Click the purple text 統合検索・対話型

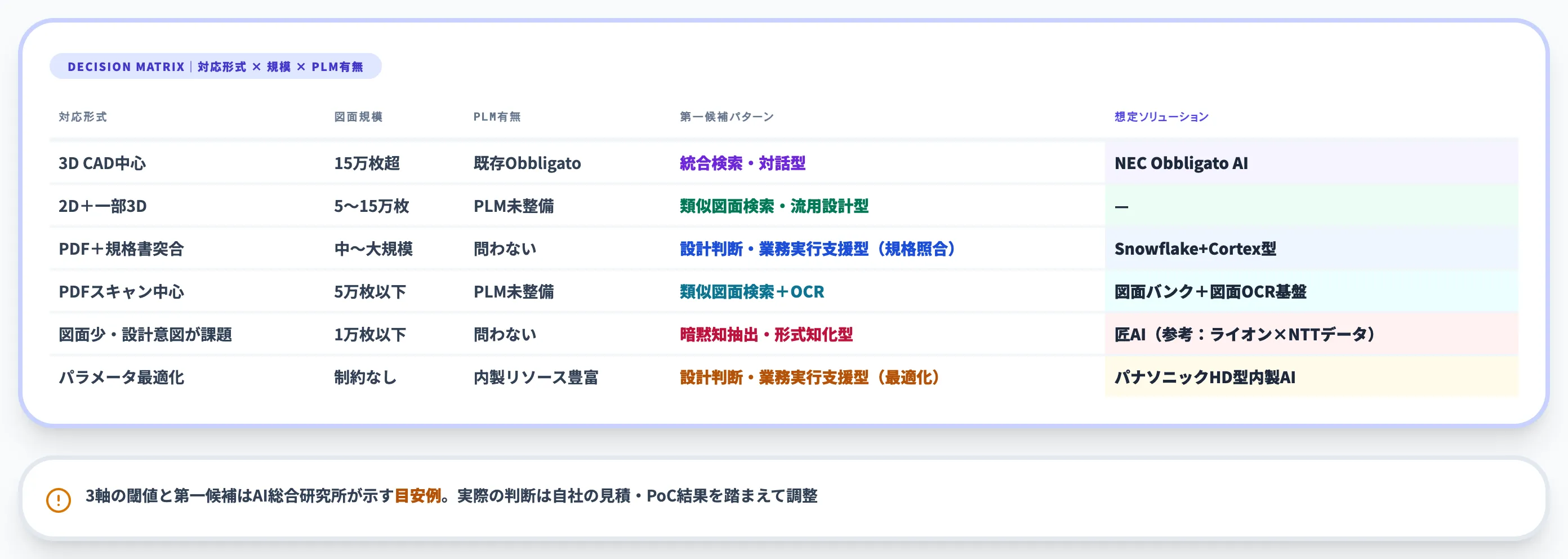coord(743,163)
